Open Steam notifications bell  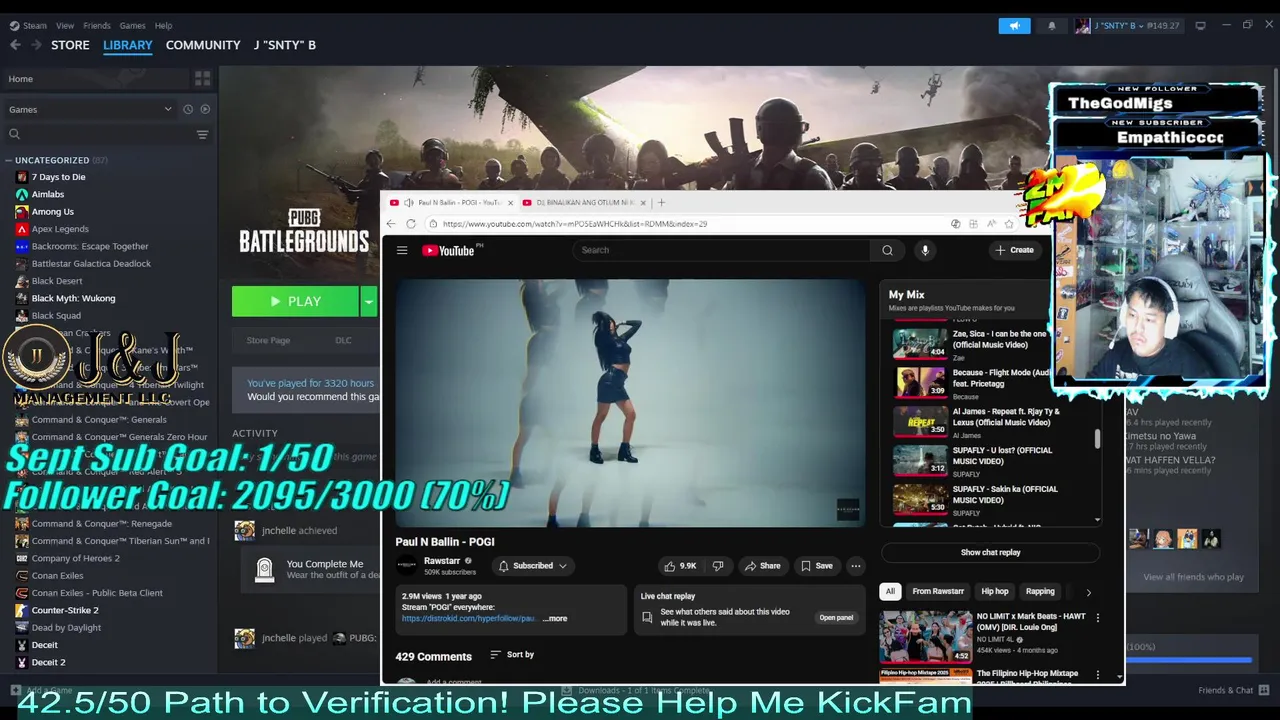point(1051,26)
